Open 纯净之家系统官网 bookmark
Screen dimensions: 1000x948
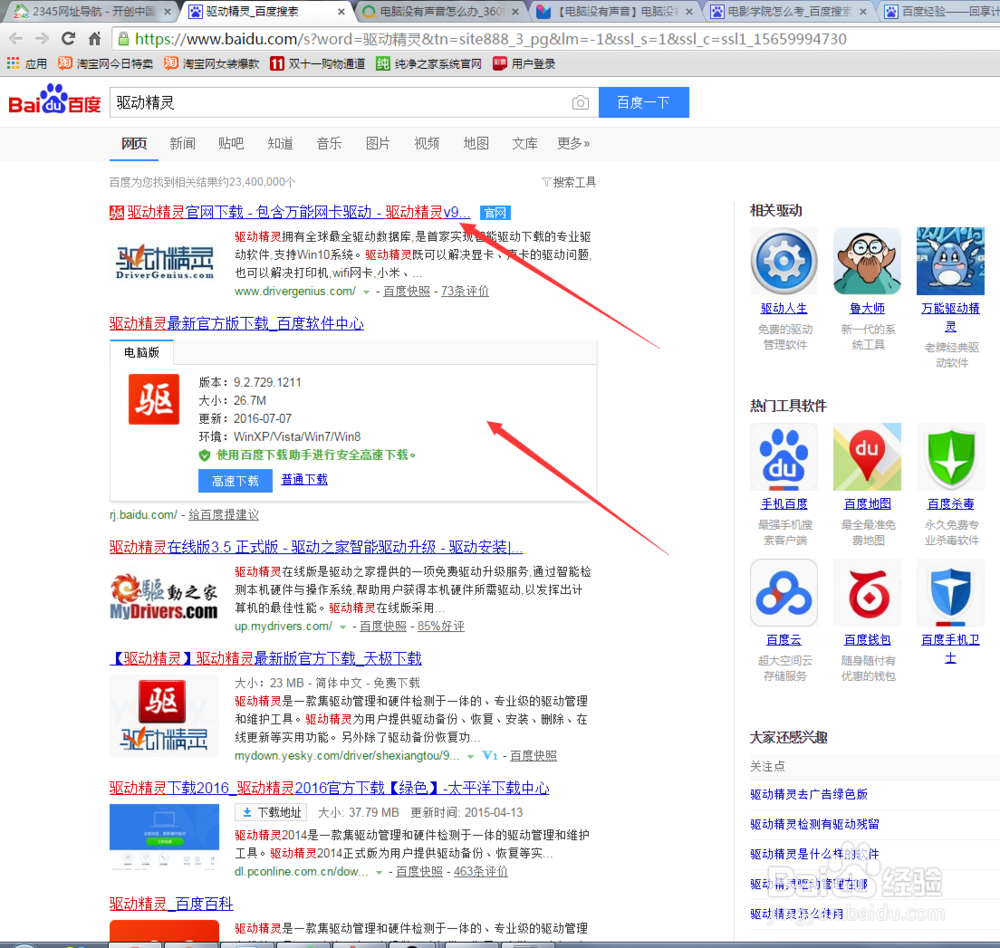click(429, 64)
